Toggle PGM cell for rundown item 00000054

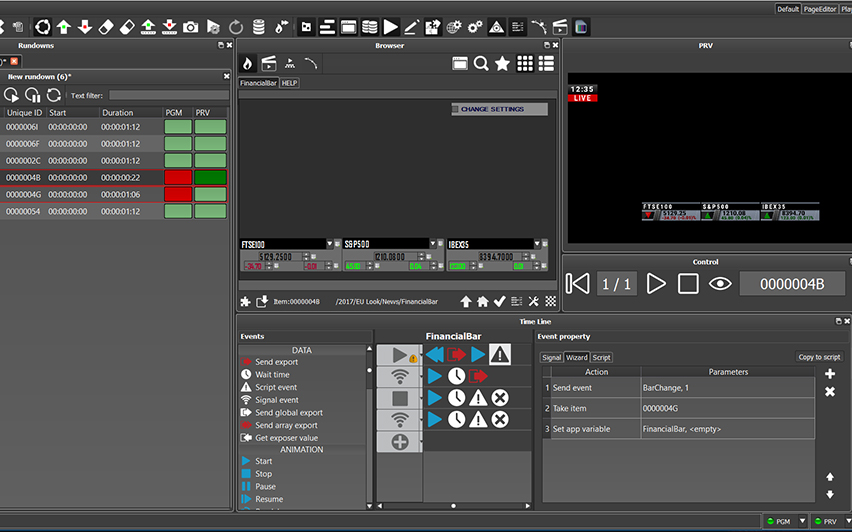[178, 211]
